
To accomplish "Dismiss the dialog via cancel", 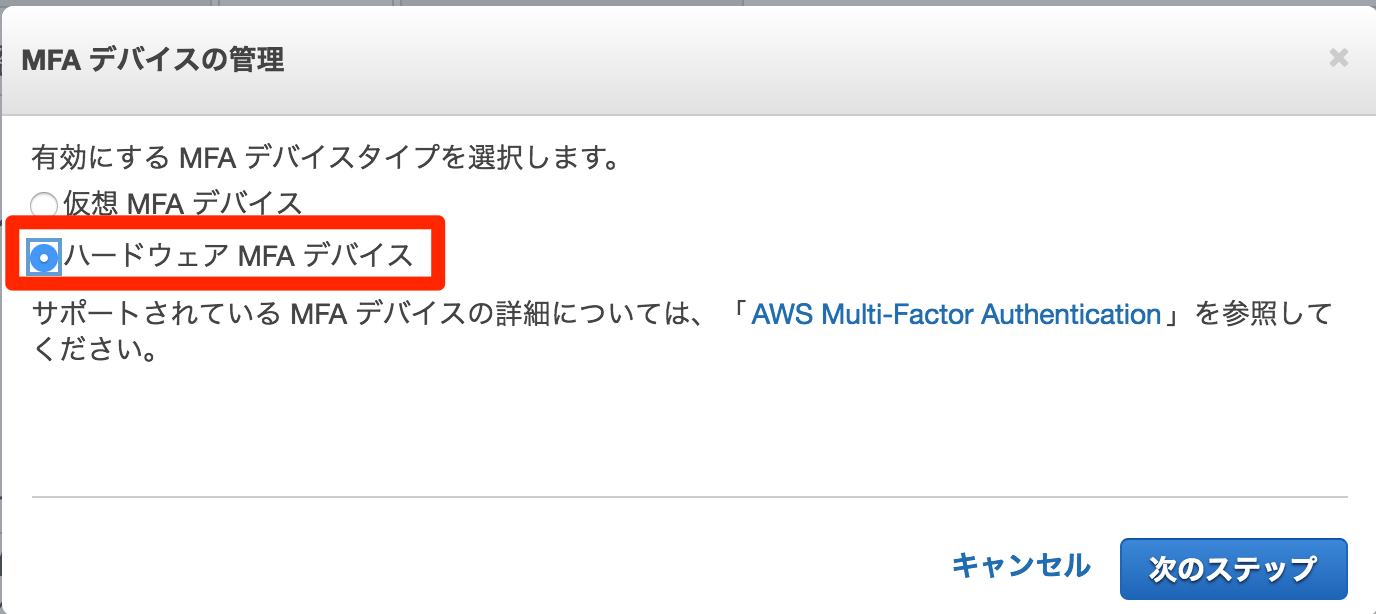I will tap(1021, 567).
